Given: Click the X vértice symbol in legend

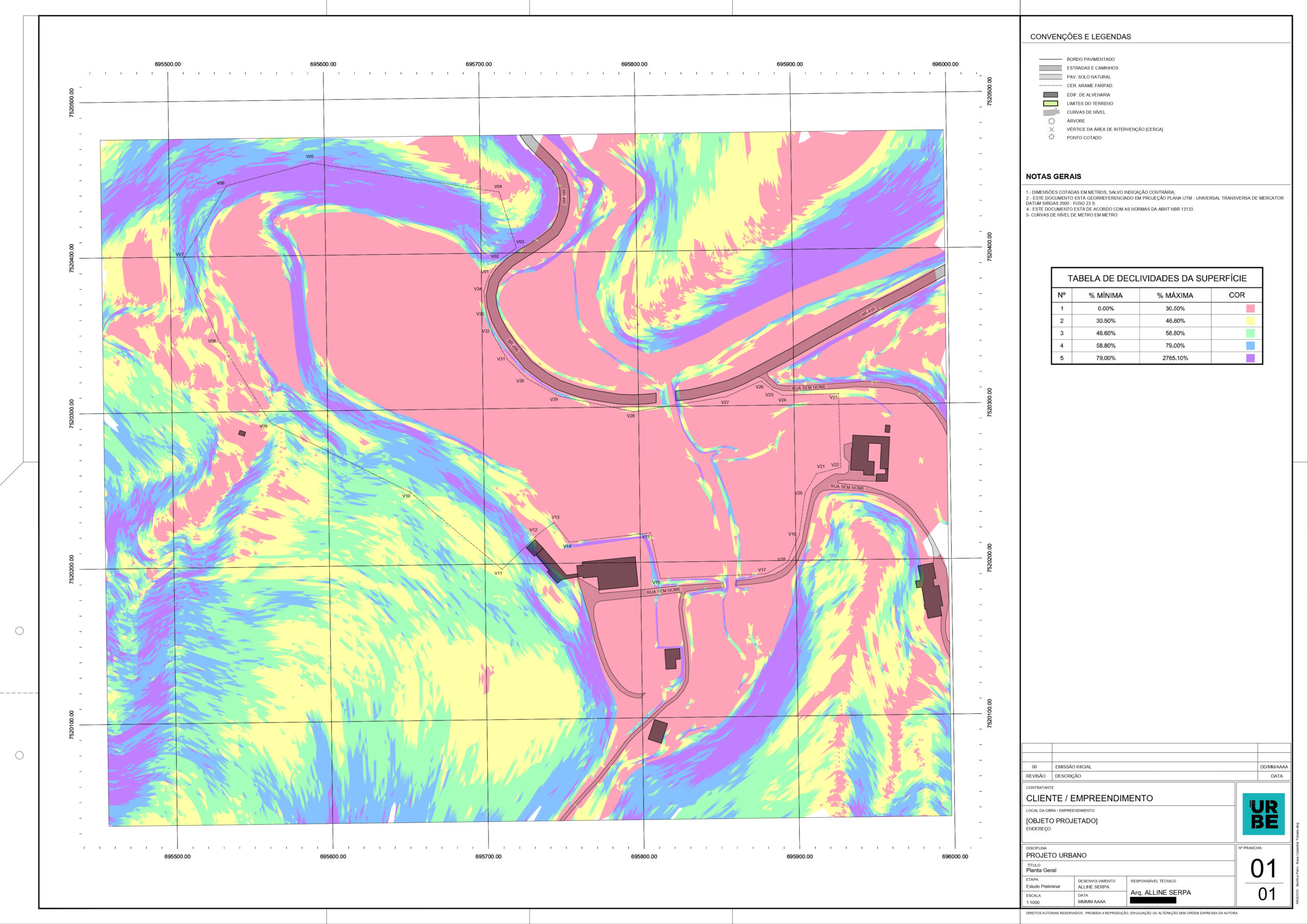Looking at the screenshot, I should click(x=1051, y=129).
